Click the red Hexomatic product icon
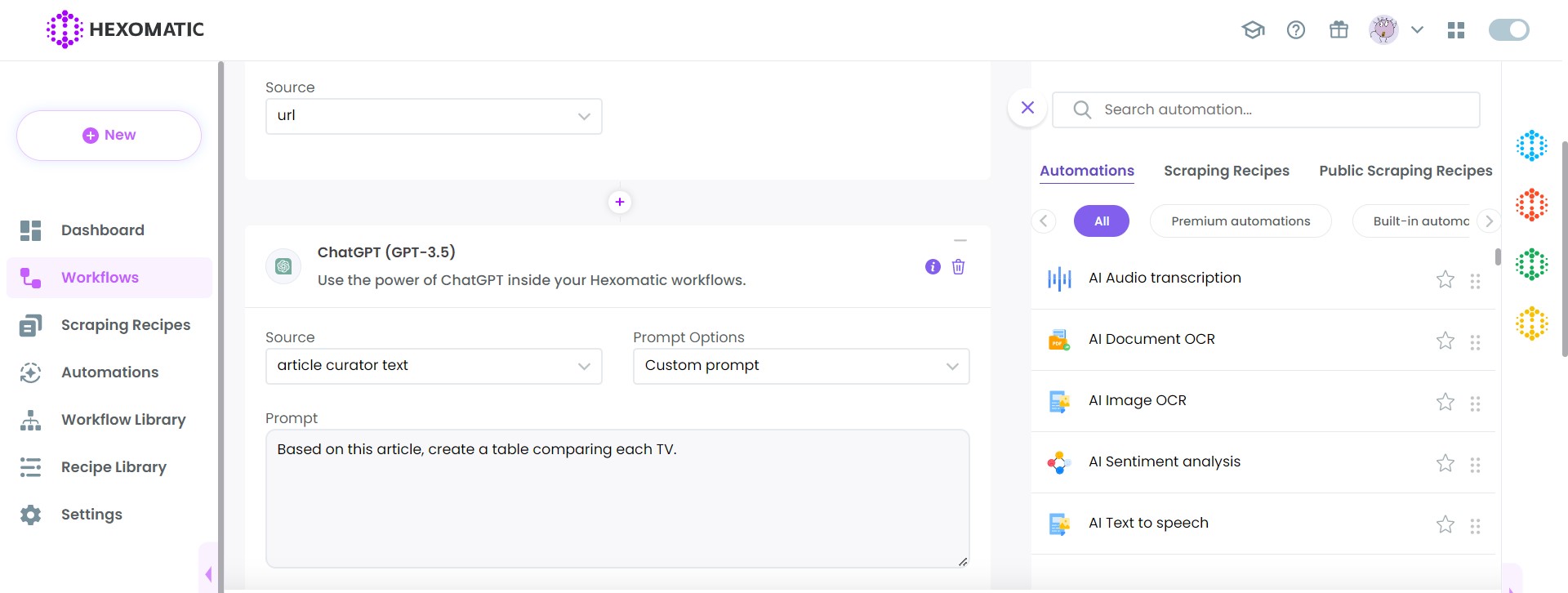This screenshot has height=593, width=1568. pos(1532,205)
